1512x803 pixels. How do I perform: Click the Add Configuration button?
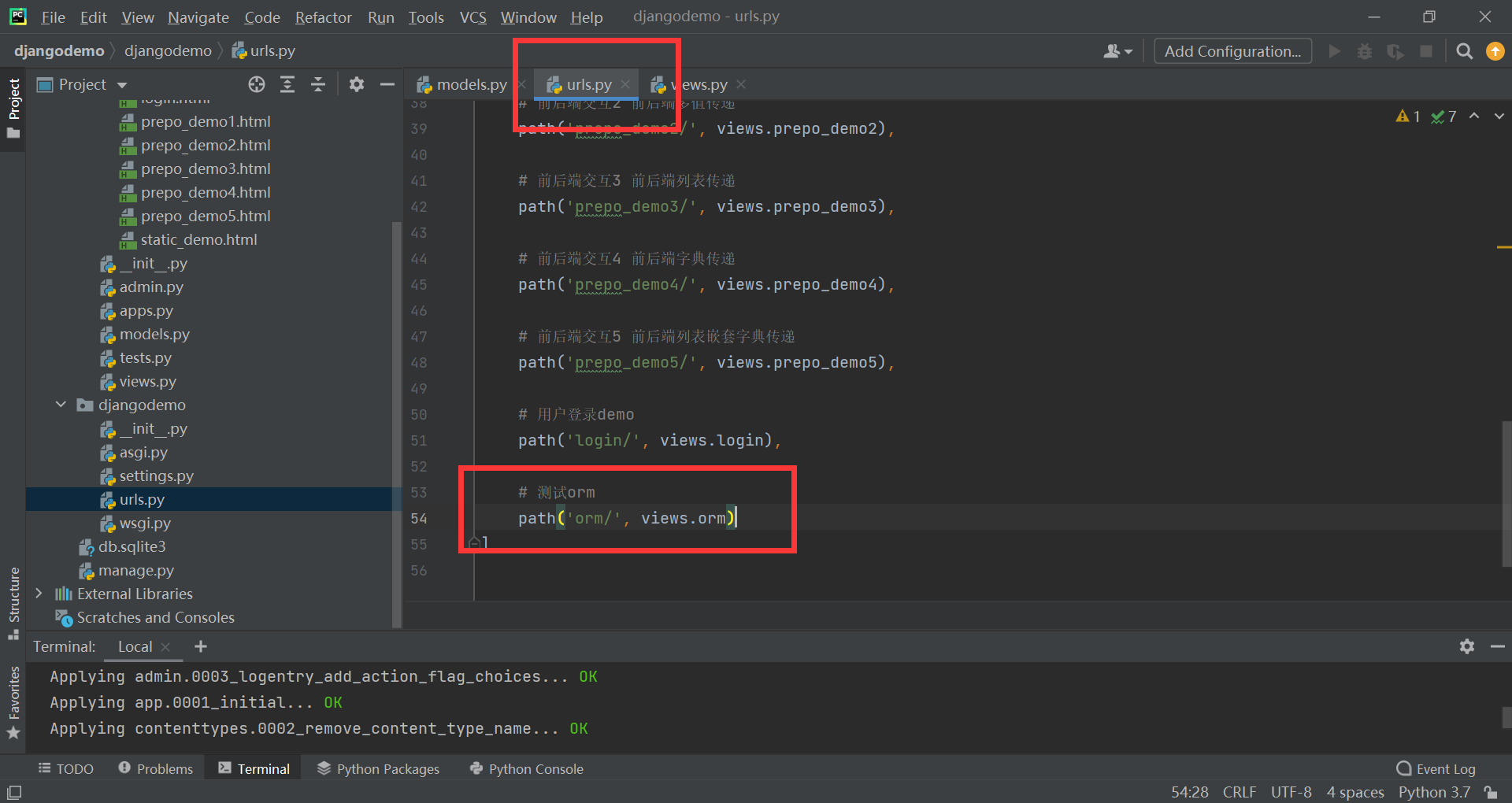pos(1232,50)
